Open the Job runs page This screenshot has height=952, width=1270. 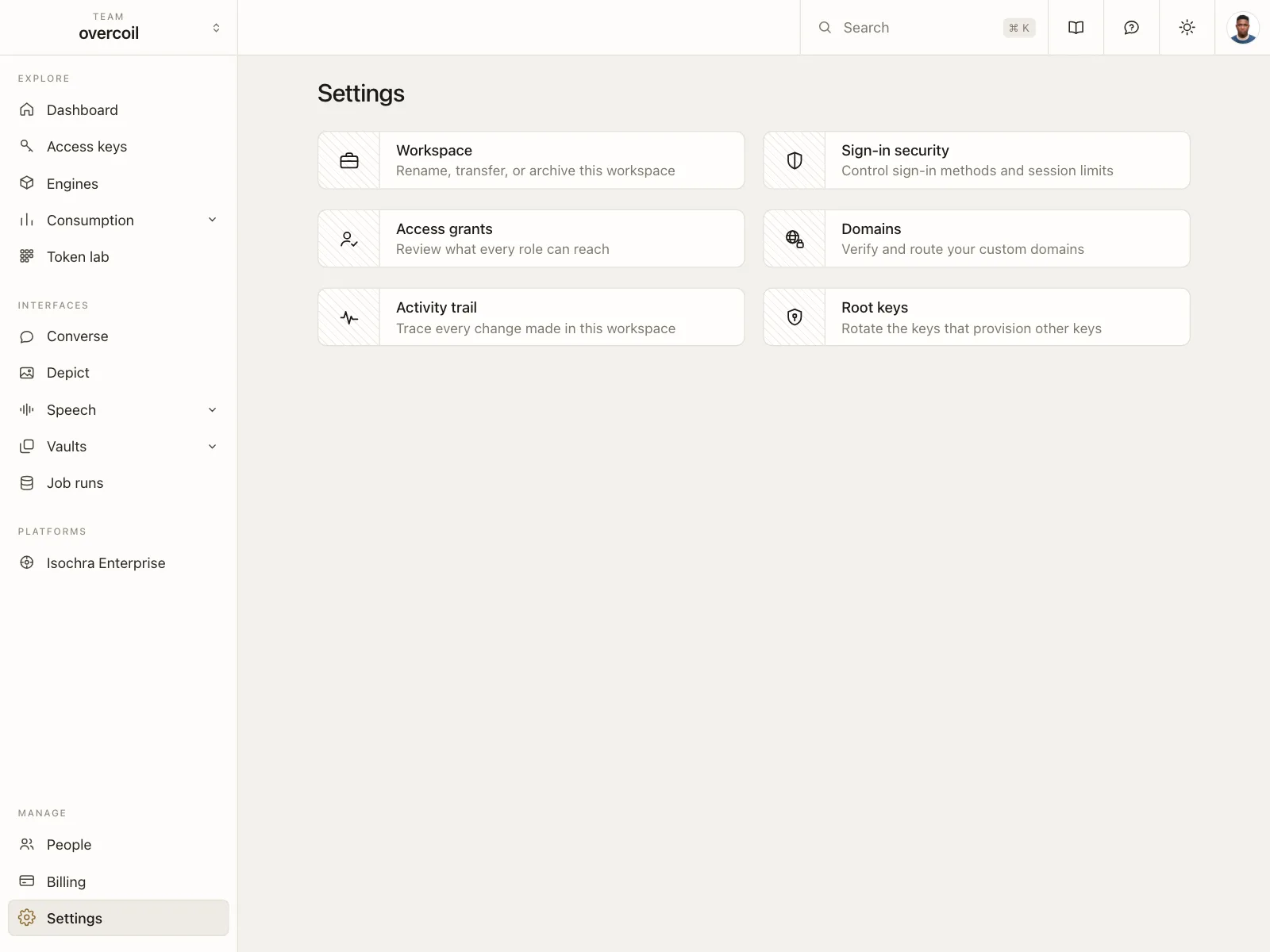pos(118,483)
